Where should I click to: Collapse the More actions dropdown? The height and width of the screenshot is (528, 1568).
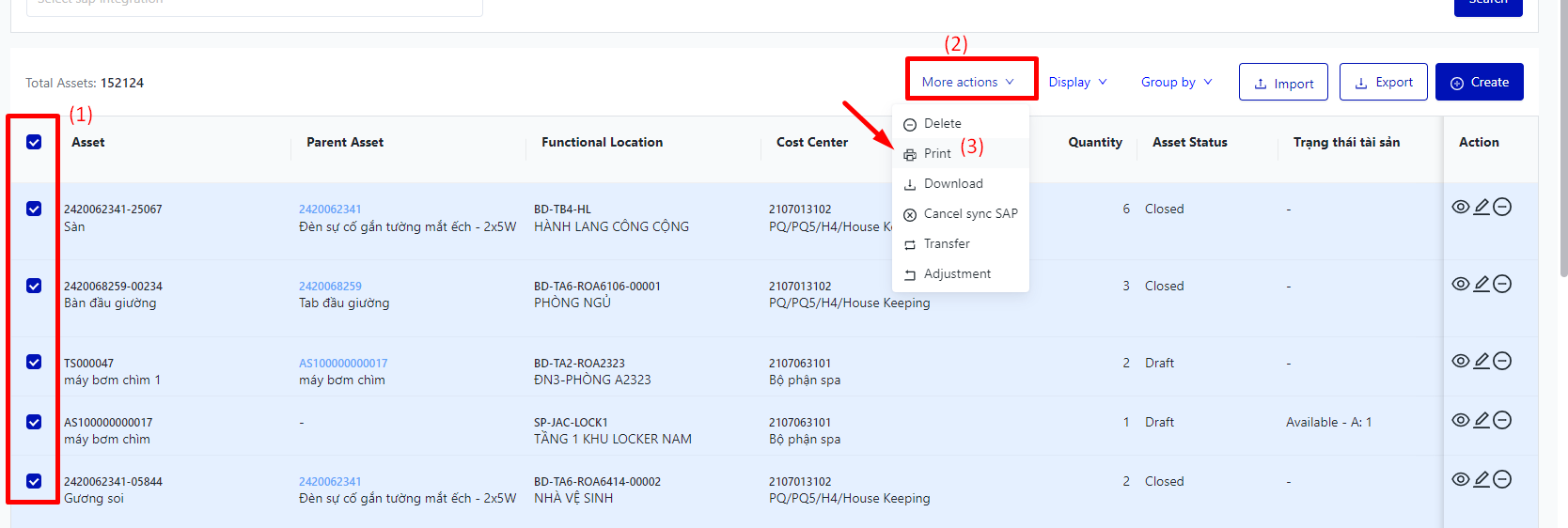point(968,82)
